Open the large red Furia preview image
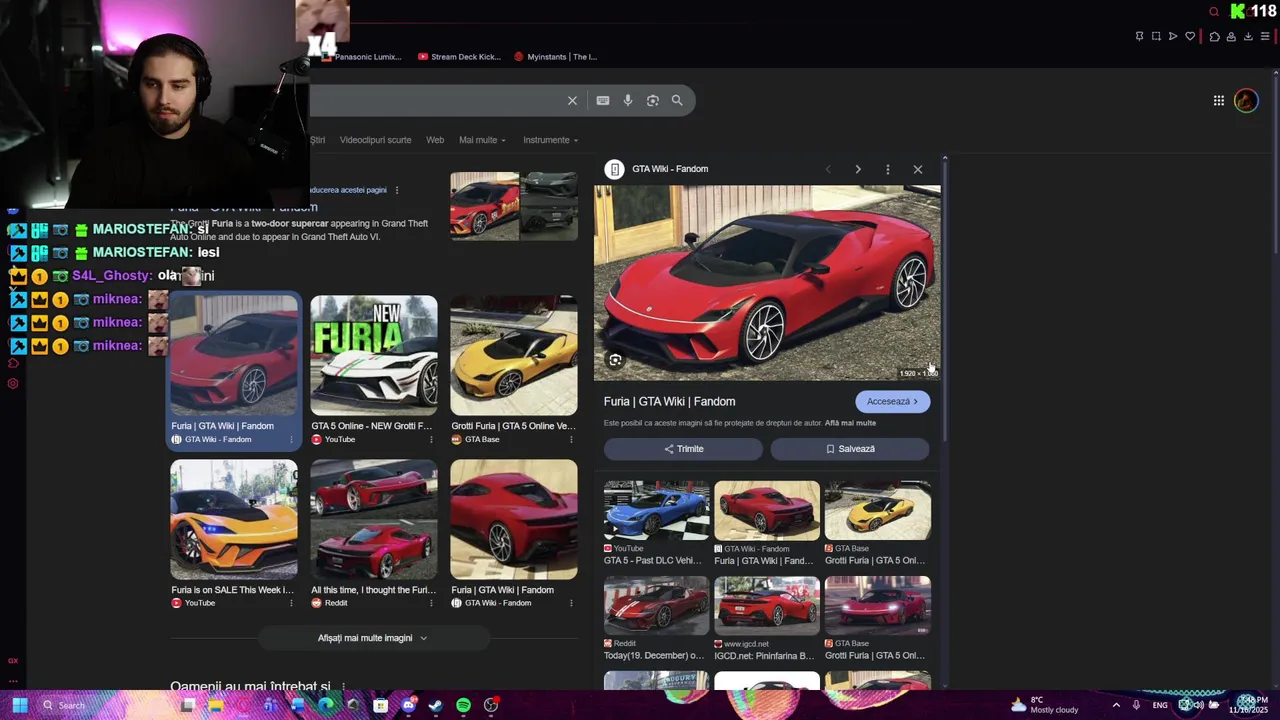 pos(767,283)
